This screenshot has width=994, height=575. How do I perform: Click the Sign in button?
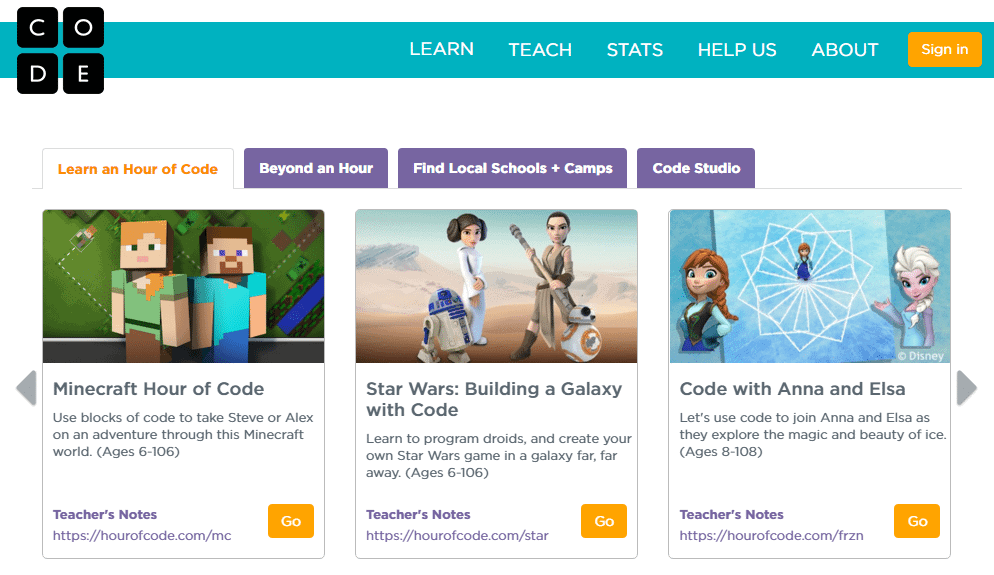tap(945, 49)
